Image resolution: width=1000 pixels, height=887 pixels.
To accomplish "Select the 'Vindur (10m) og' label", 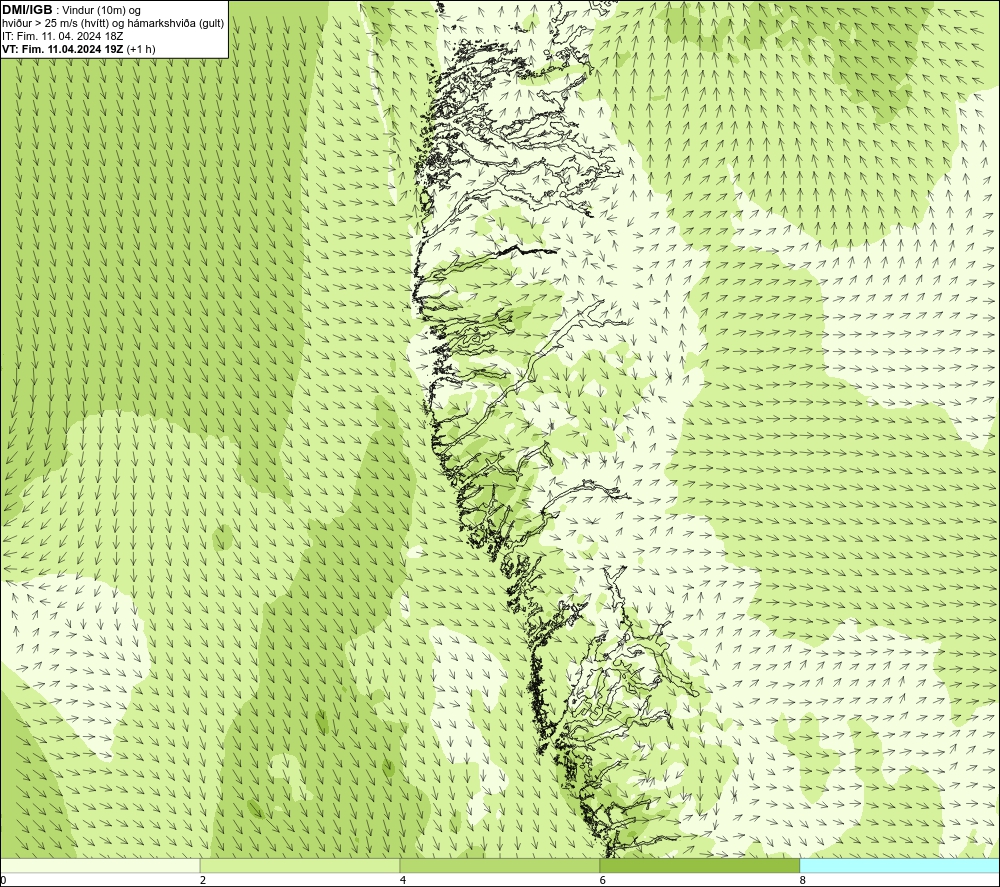I will point(102,10).
